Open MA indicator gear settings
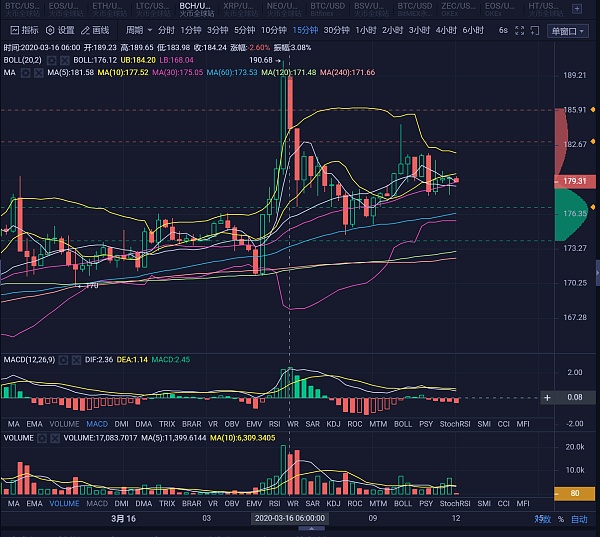The width and height of the screenshot is (600, 537). point(26,72)
